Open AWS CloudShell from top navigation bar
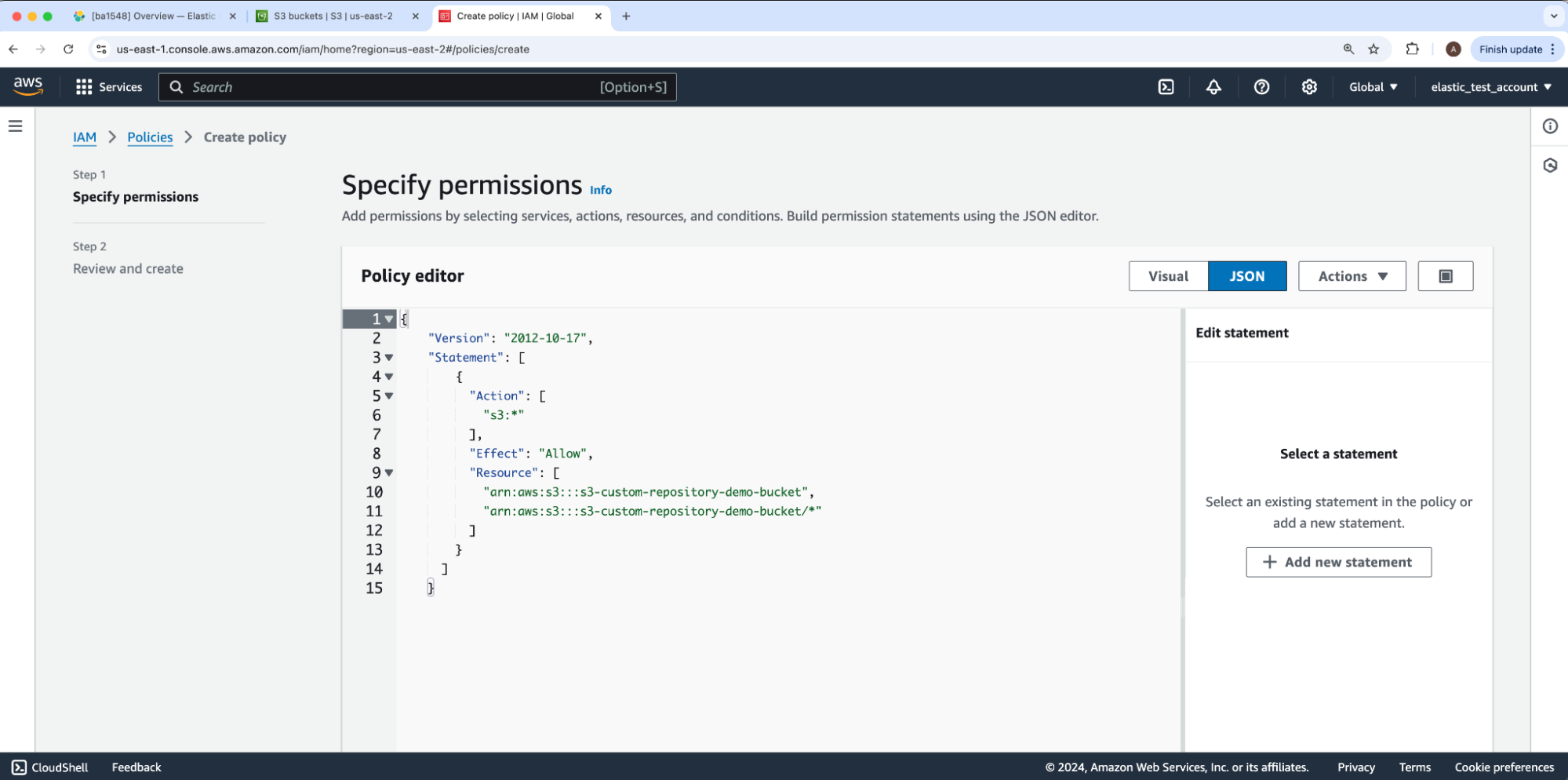This screenshot has height=780, width=1568. tap(1166, 87)
